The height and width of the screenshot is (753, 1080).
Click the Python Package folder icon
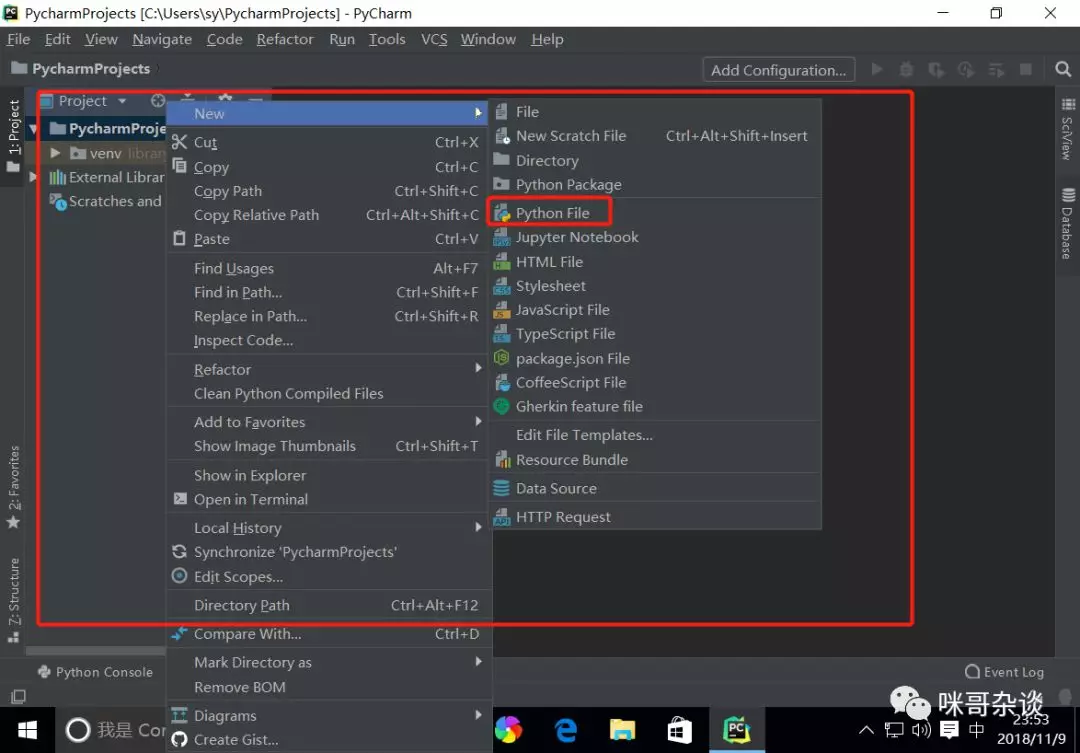click(x=502, y=184)
